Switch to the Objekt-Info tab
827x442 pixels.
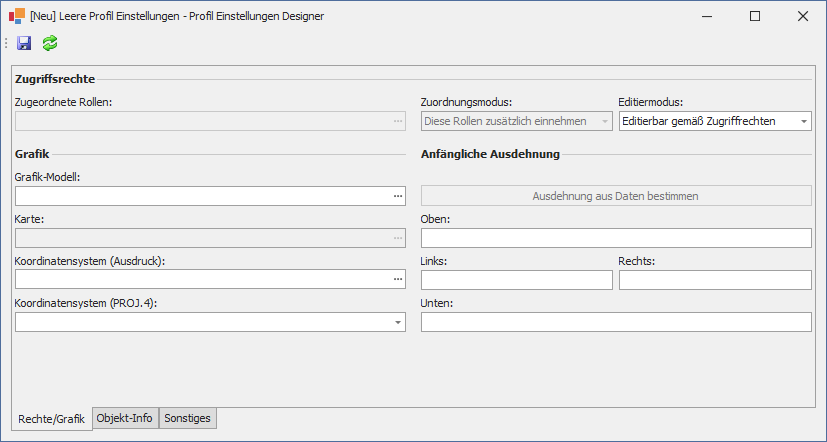click(124, 418)
